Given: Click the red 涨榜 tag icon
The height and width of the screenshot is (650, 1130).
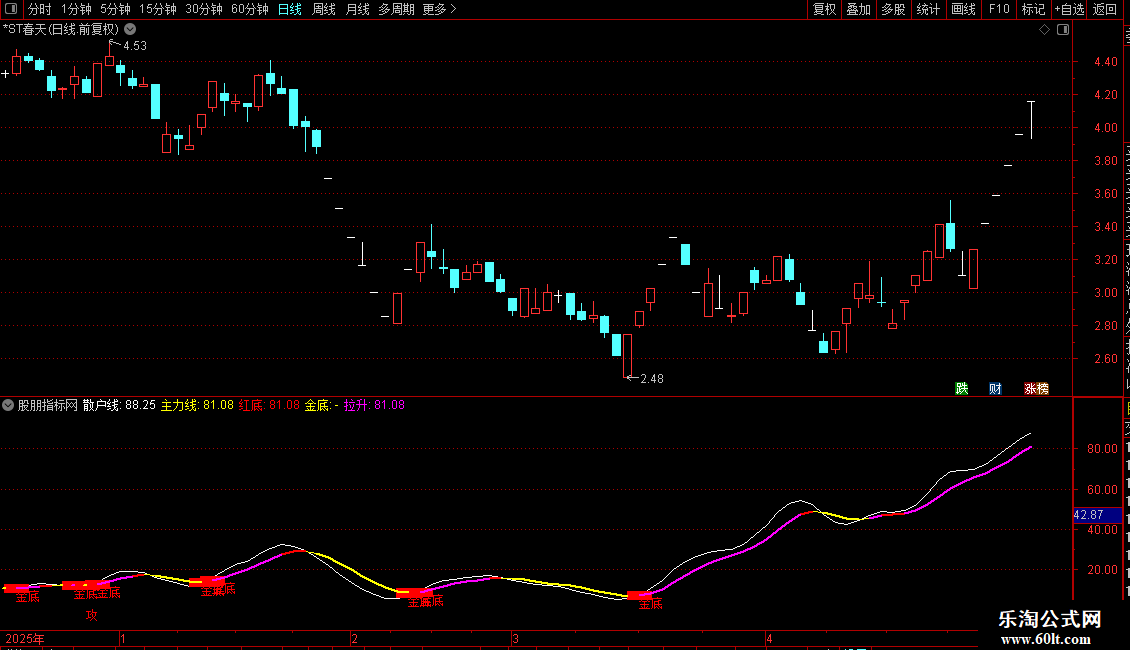Looking at the screenshot, I should [x=1036, y=388].
